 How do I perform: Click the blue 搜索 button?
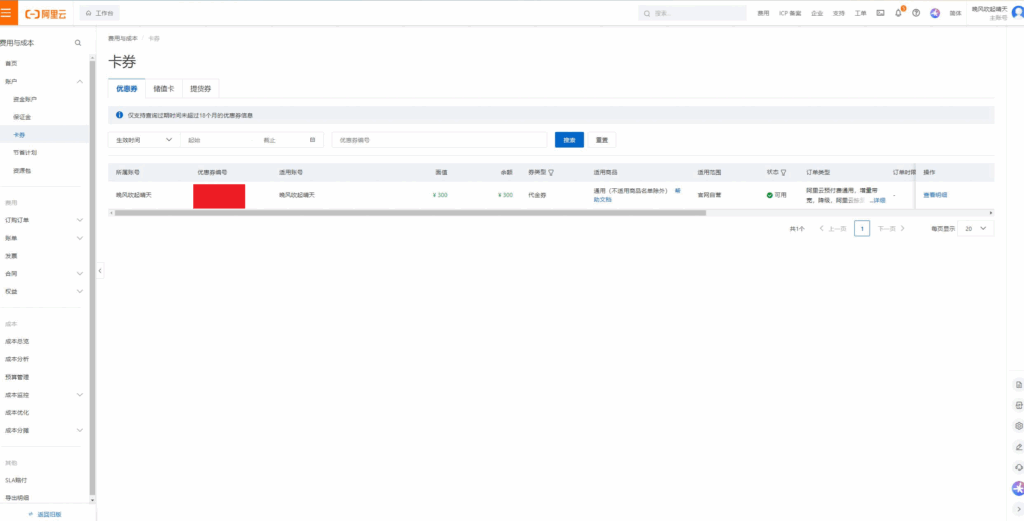click(569, 140)
